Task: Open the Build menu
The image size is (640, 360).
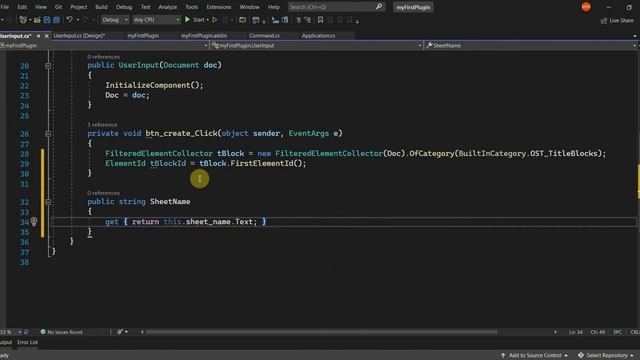Action: tap(101, 7)
